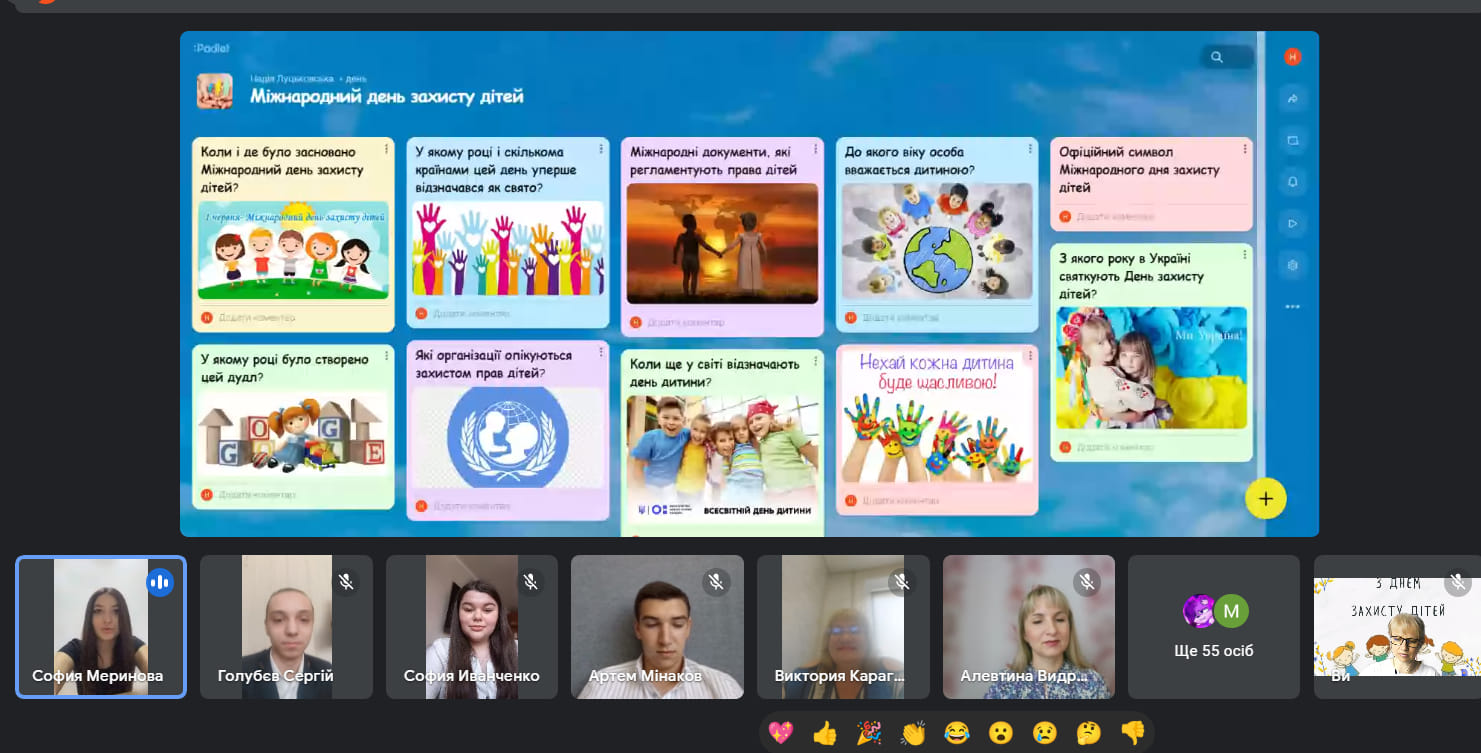
Task: Open Padlet three-dots more sidebar menu
Action: (x=1292, y=307)
